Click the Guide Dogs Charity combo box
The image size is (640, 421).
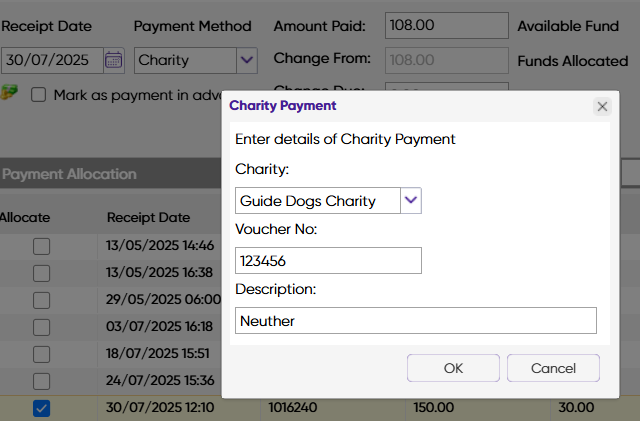coord(317,201)
